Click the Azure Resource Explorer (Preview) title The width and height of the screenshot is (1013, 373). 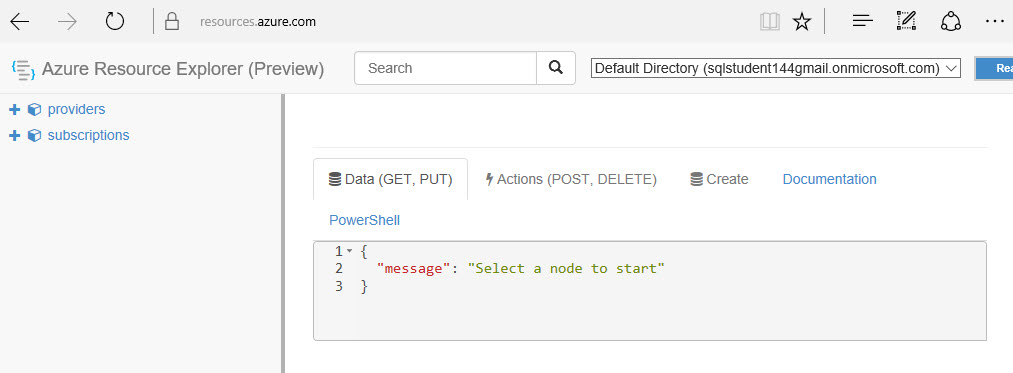(183, 69)
